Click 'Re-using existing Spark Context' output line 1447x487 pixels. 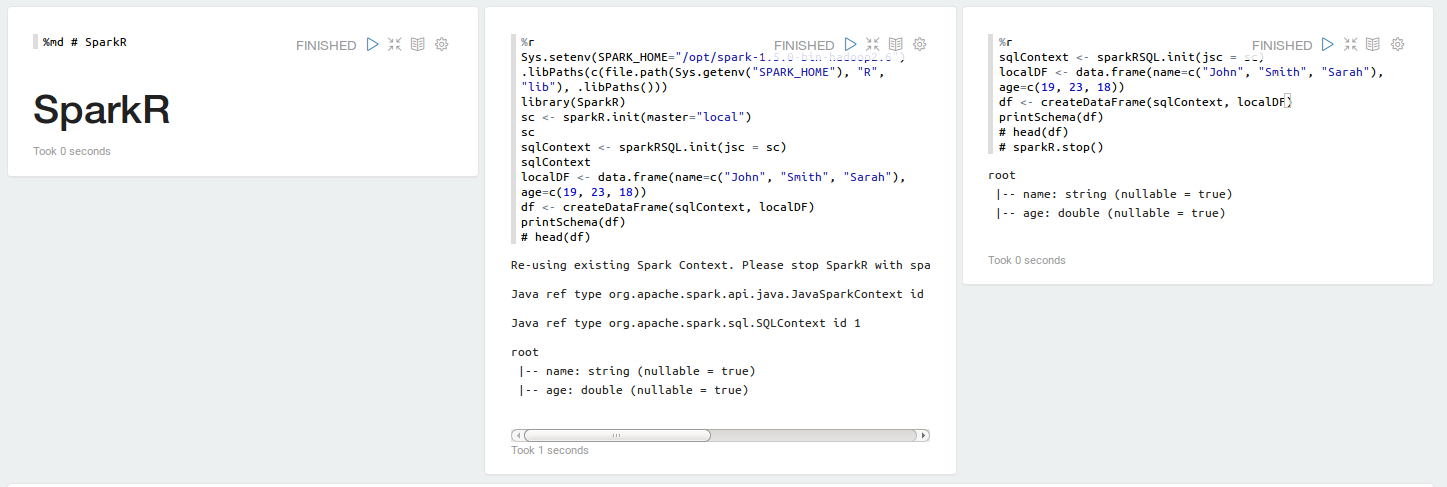[x=720, y=266]
